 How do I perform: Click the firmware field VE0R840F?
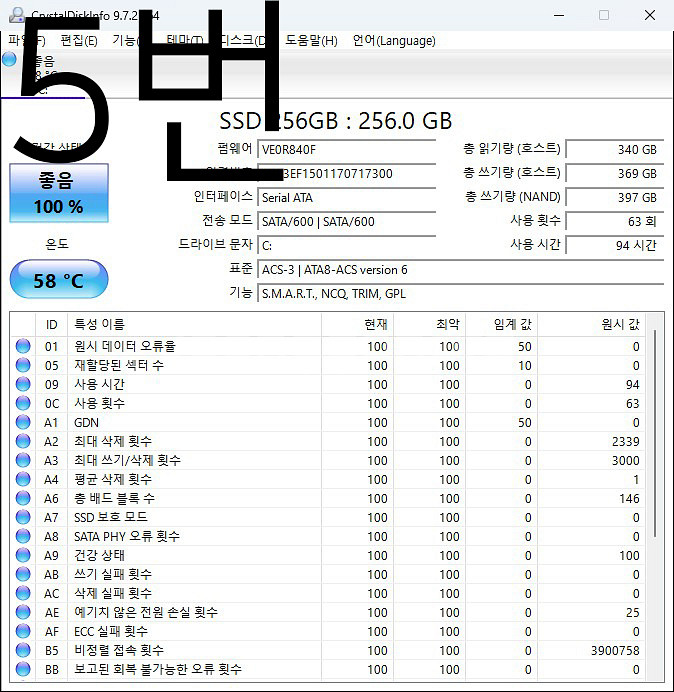click(x=347, y=150)
